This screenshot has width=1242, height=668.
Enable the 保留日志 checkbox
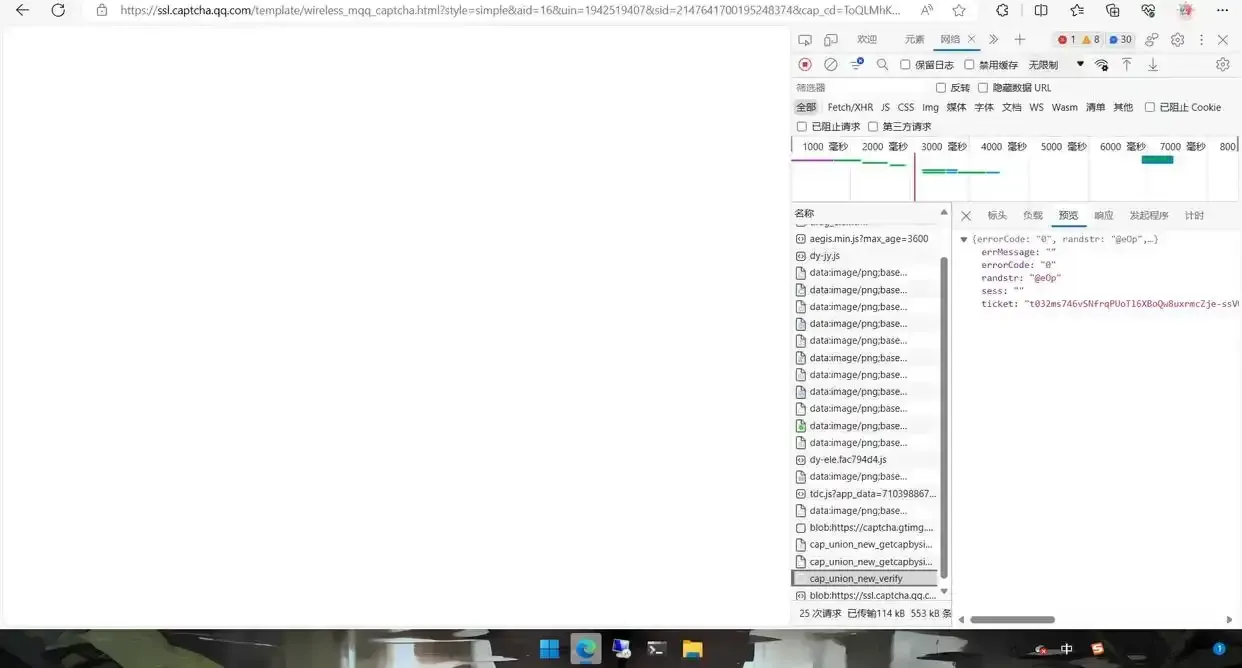905,65
